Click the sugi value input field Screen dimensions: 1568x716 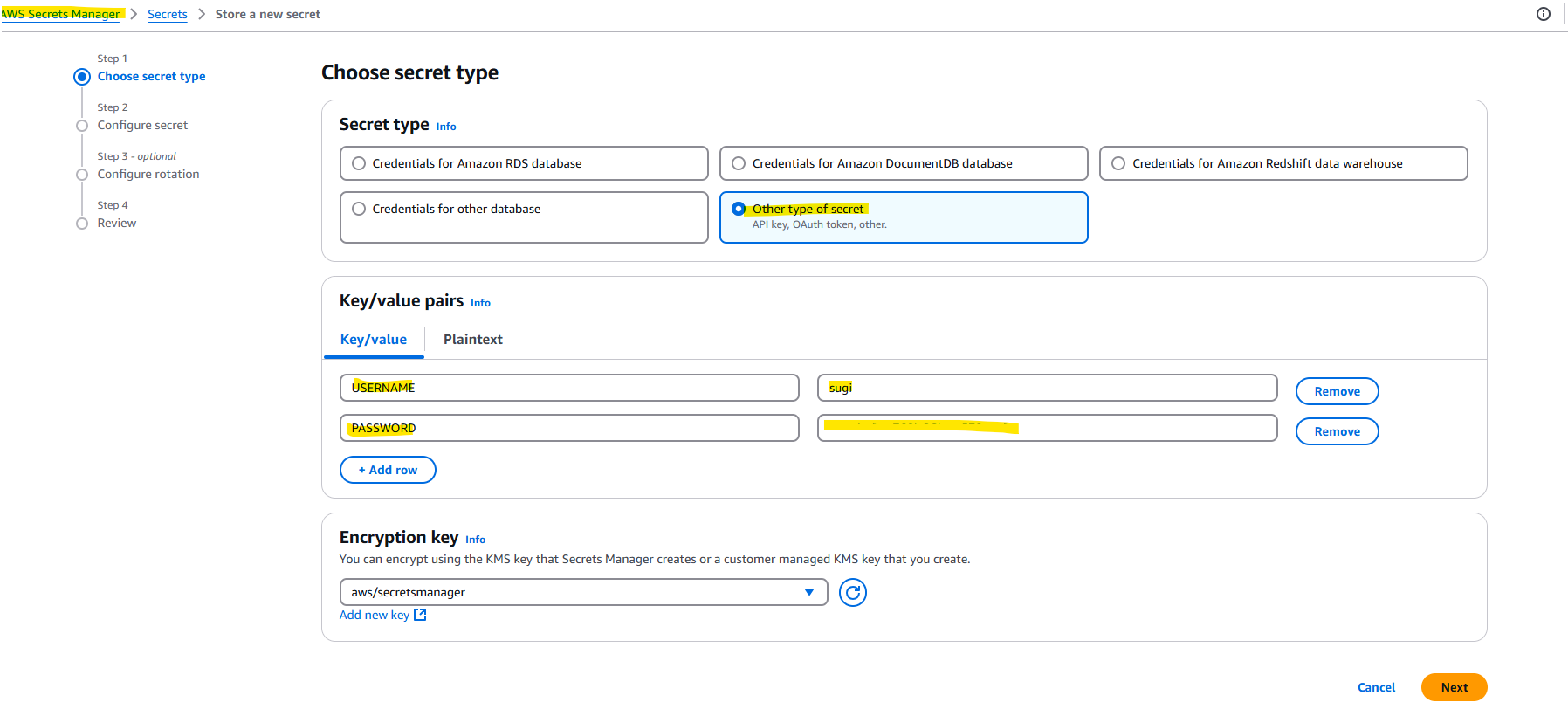(x=1048, y=388)
